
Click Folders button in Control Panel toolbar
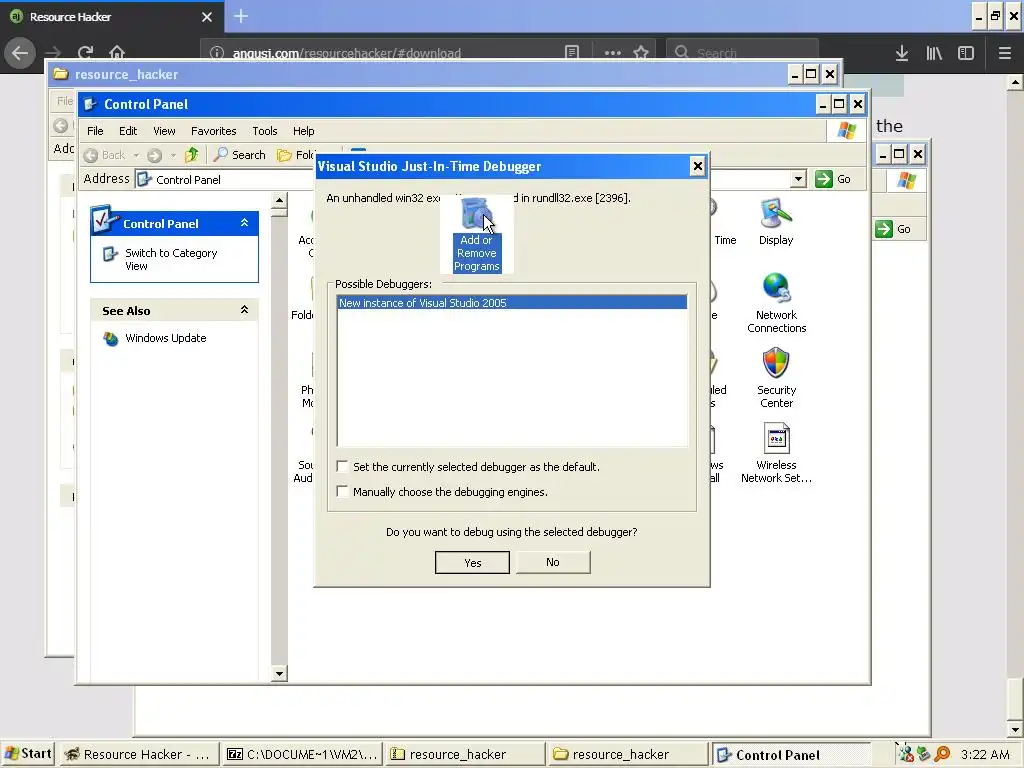coord(296,155)
